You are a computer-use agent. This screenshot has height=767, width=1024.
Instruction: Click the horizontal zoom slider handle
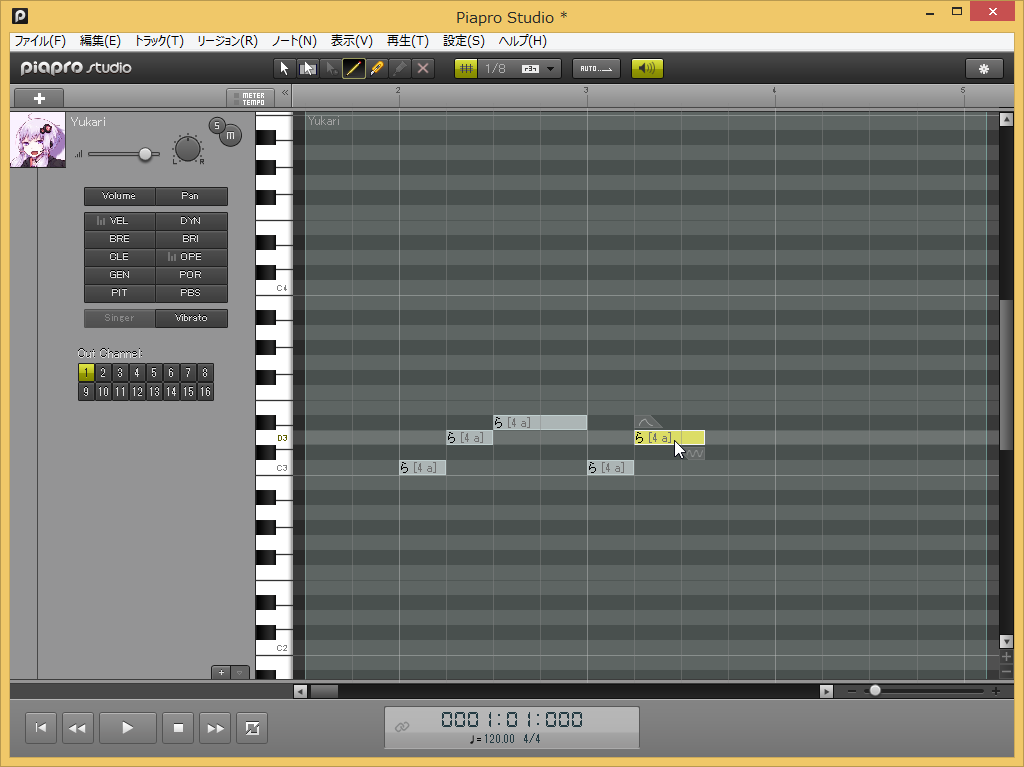pos(875,691)
